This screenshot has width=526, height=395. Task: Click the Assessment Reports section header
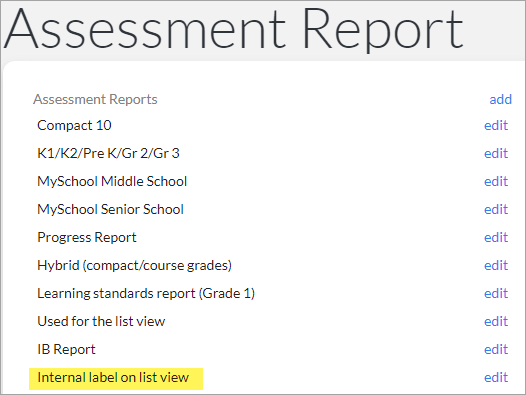pyautogui.click(x=95, y=99)
